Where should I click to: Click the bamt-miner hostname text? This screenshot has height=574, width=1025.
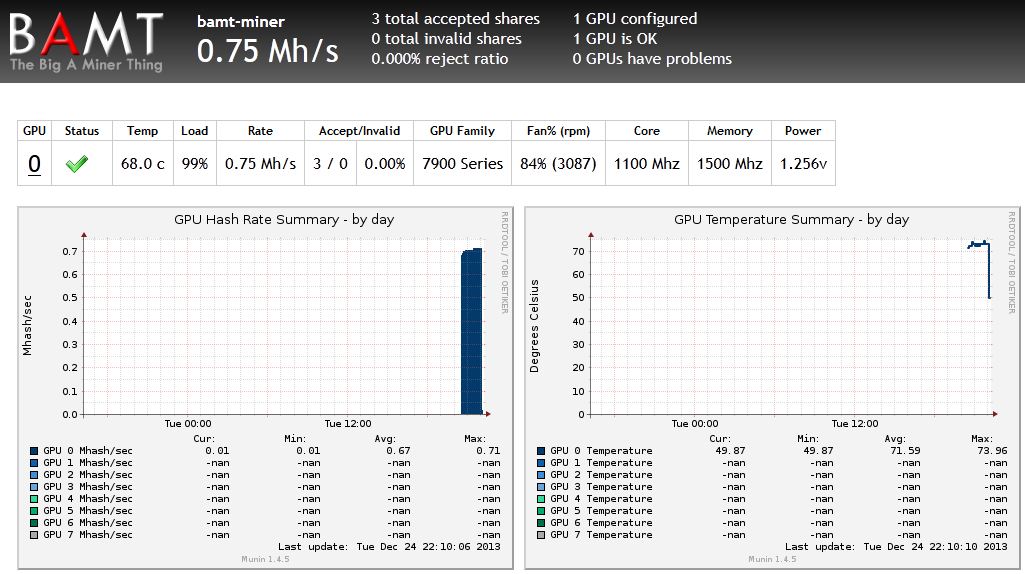coord(241,22)
